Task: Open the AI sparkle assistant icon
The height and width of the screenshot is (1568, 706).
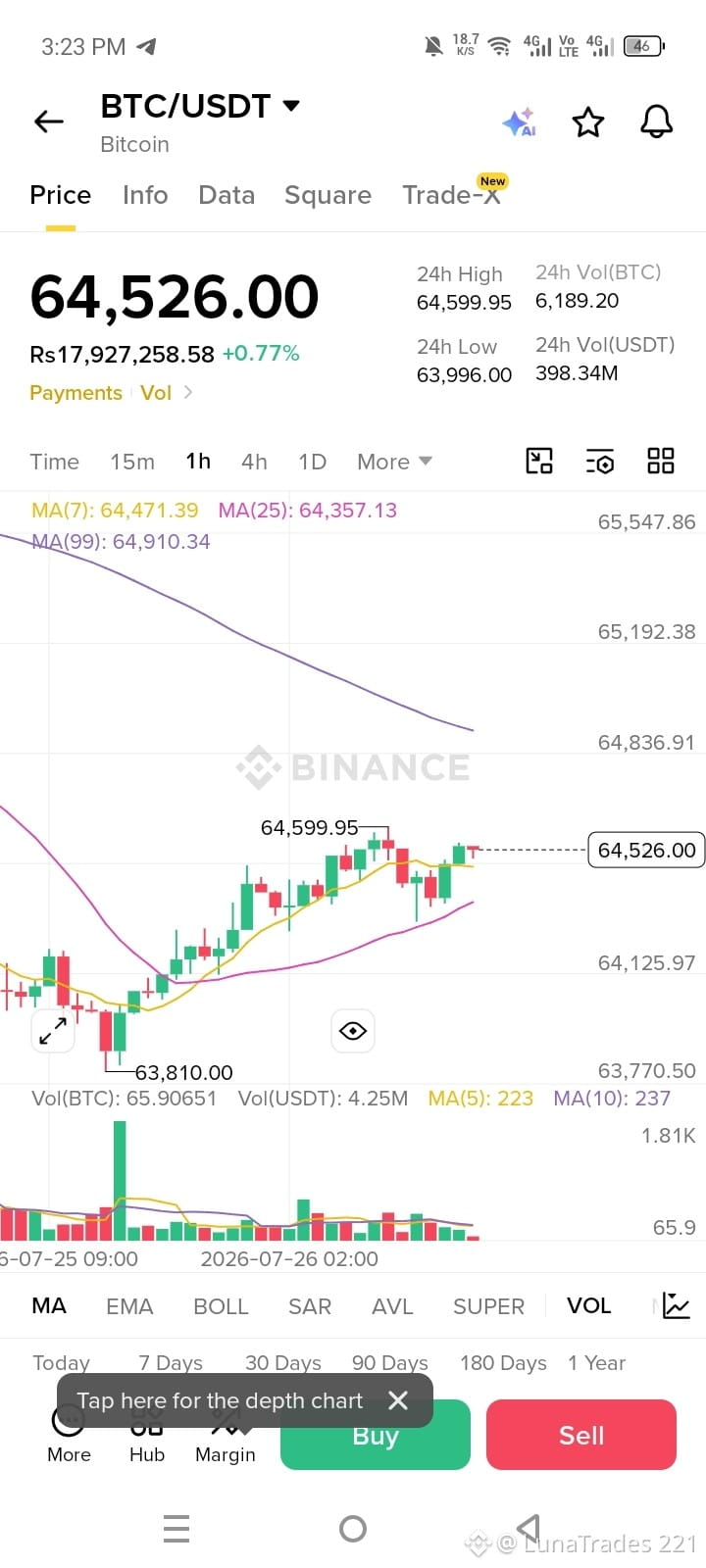Action: click(519, 122)
